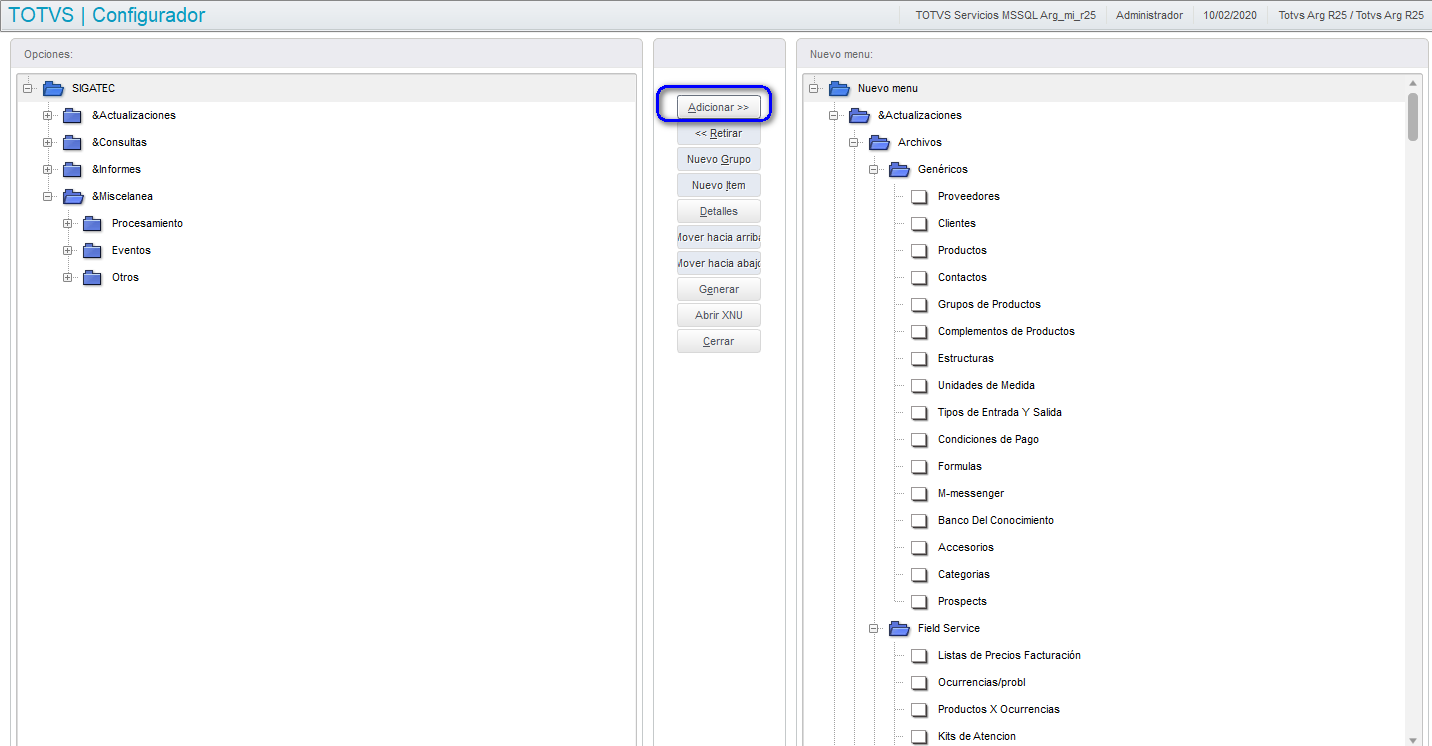
Task: Collapse the SIGATEC root node
Action: (x=28, y=89)
